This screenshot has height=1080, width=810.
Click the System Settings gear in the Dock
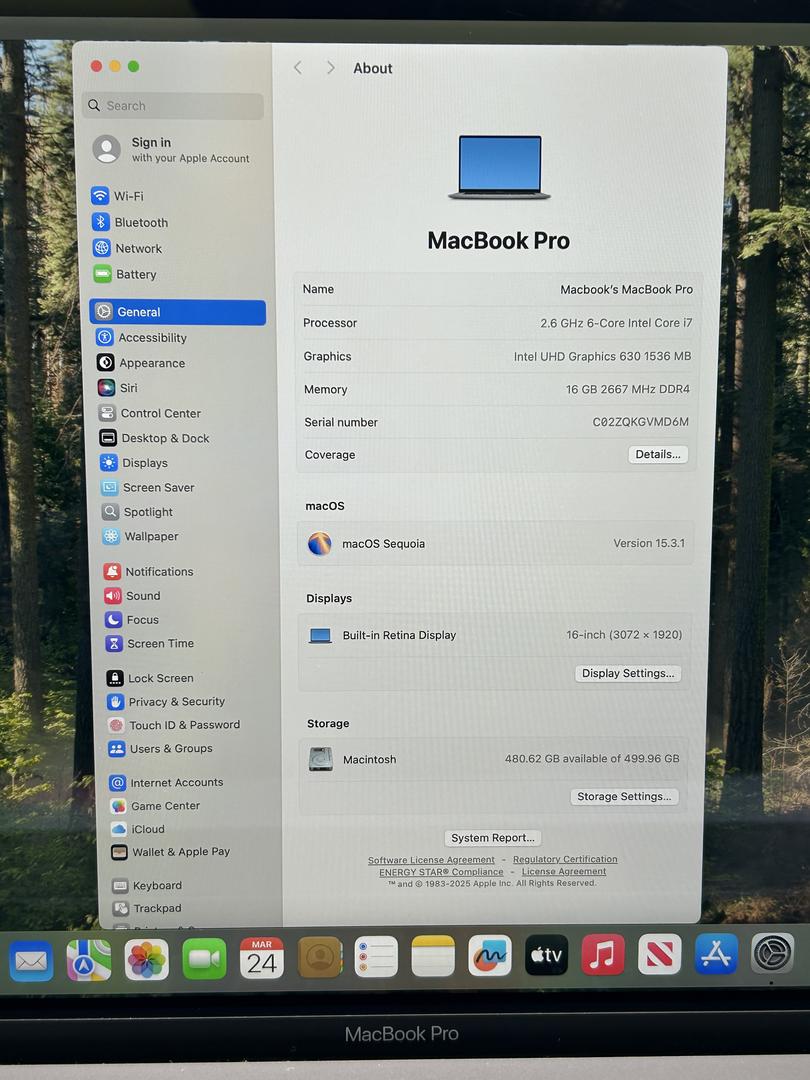(772, 953)
